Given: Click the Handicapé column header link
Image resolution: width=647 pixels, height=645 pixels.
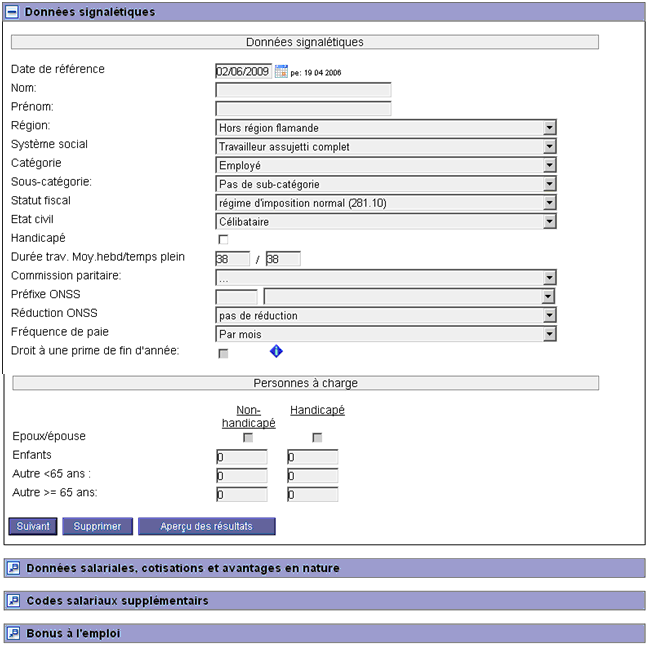Looking at the screenshot, I should click(317, 410).
